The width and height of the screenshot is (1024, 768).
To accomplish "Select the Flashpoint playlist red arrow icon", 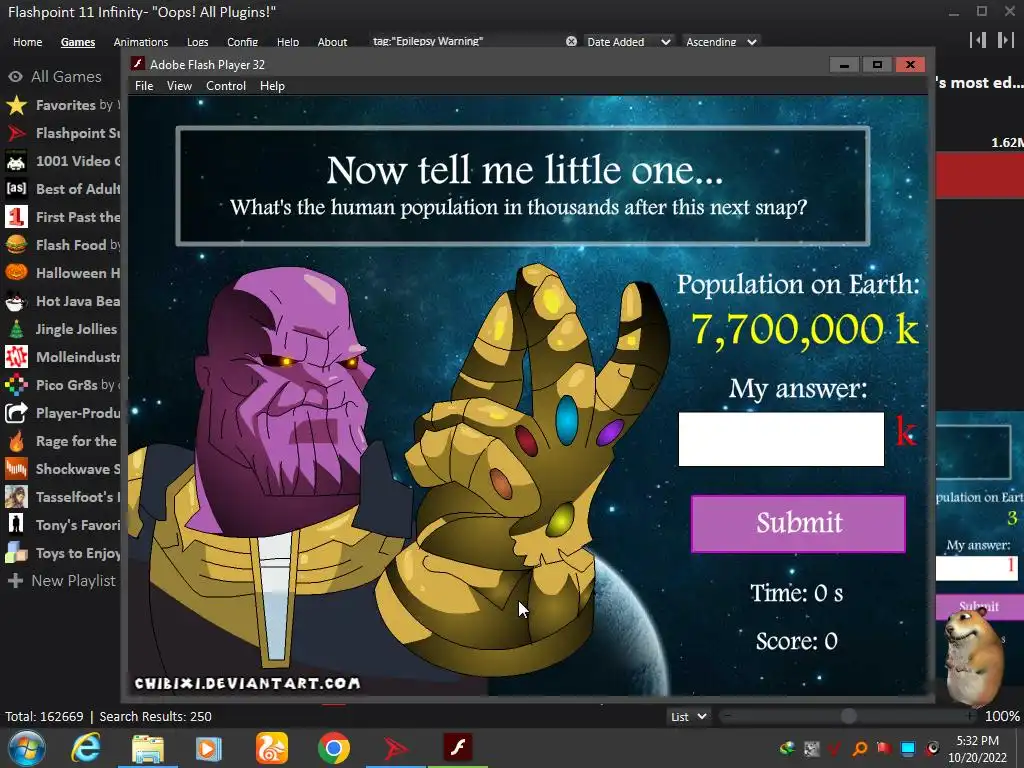I will coord(16,133).
